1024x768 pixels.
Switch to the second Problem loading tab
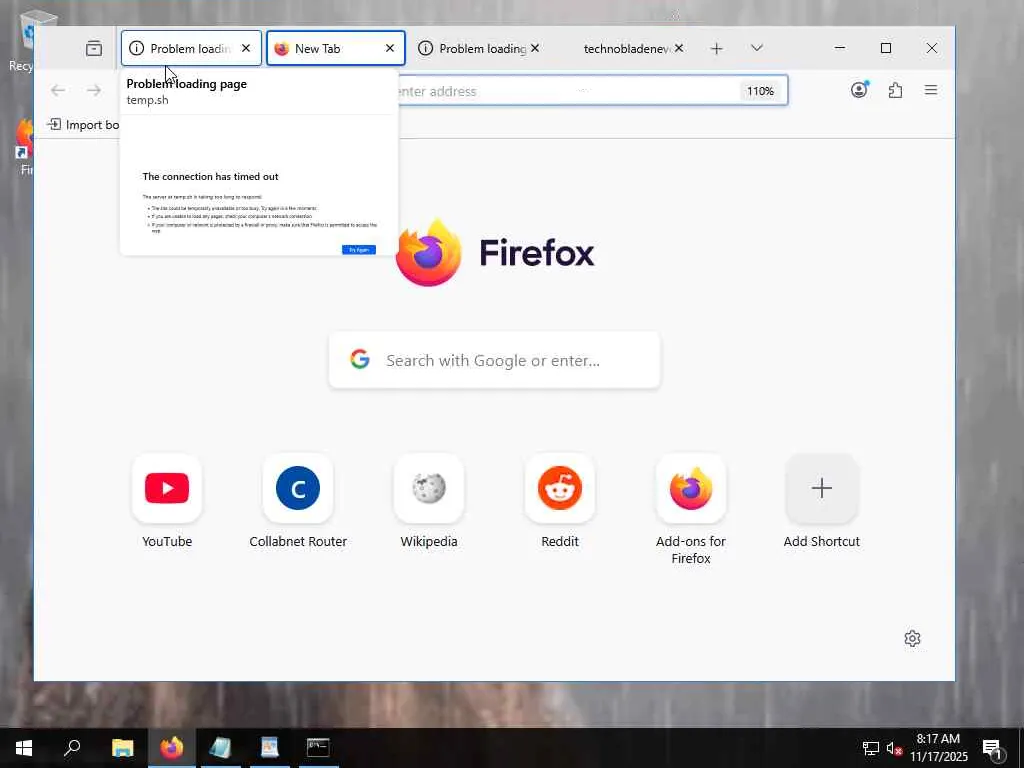tap(481, 48)
